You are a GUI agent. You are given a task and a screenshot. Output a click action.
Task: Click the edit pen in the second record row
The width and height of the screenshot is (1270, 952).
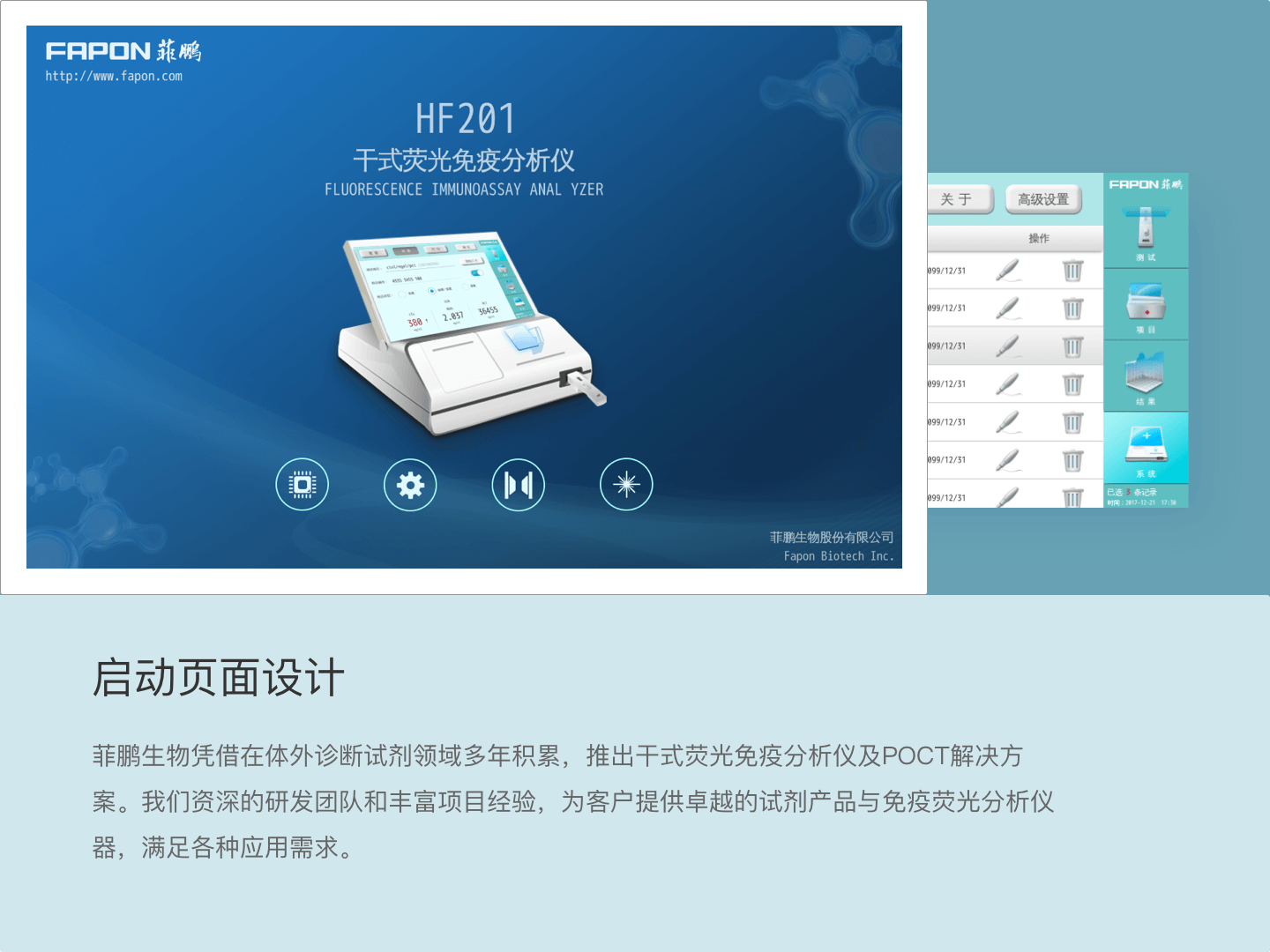pos(1008,308)
